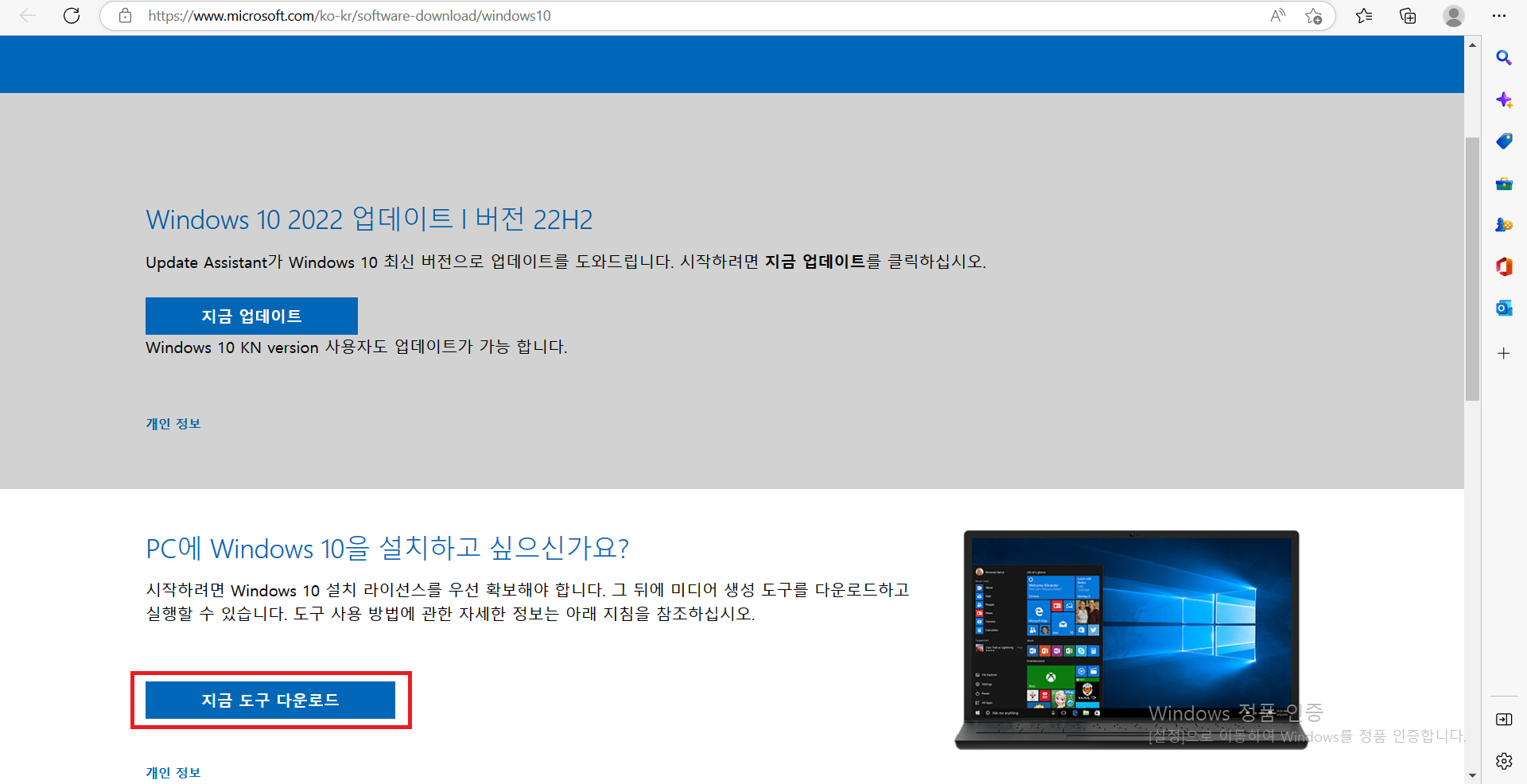
Task: Click the page scrollbar up arrow
Action: (1472, 45)
